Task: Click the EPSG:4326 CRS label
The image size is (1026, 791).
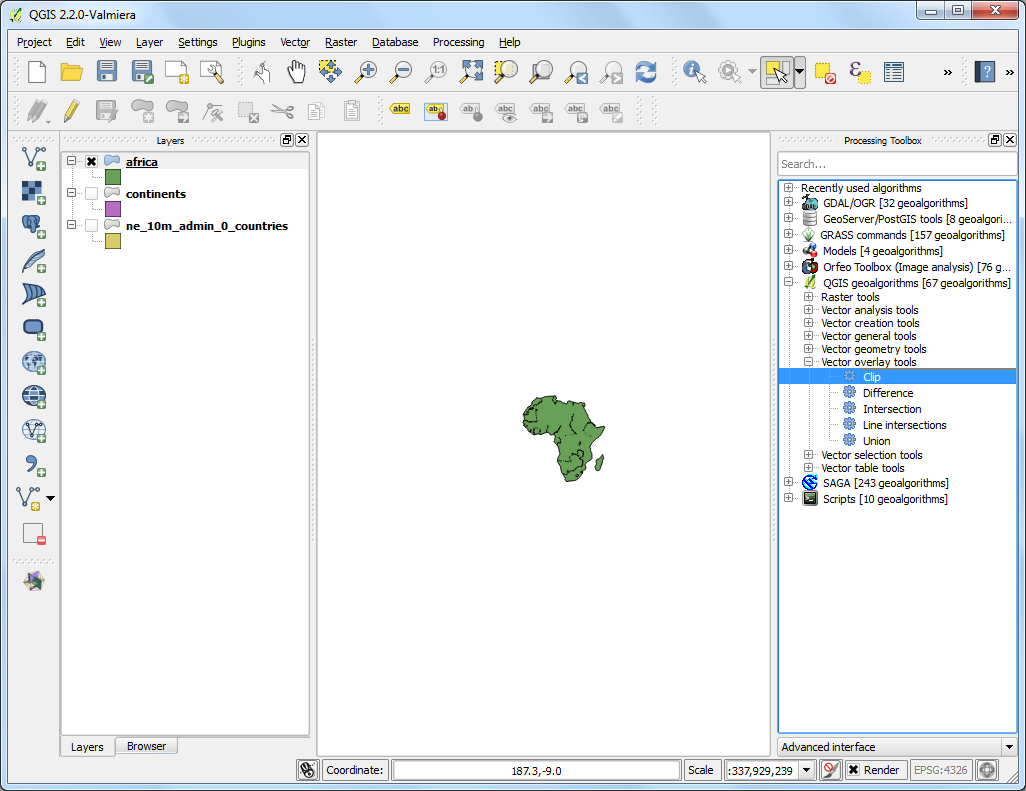Action: [x=940, y=770]
